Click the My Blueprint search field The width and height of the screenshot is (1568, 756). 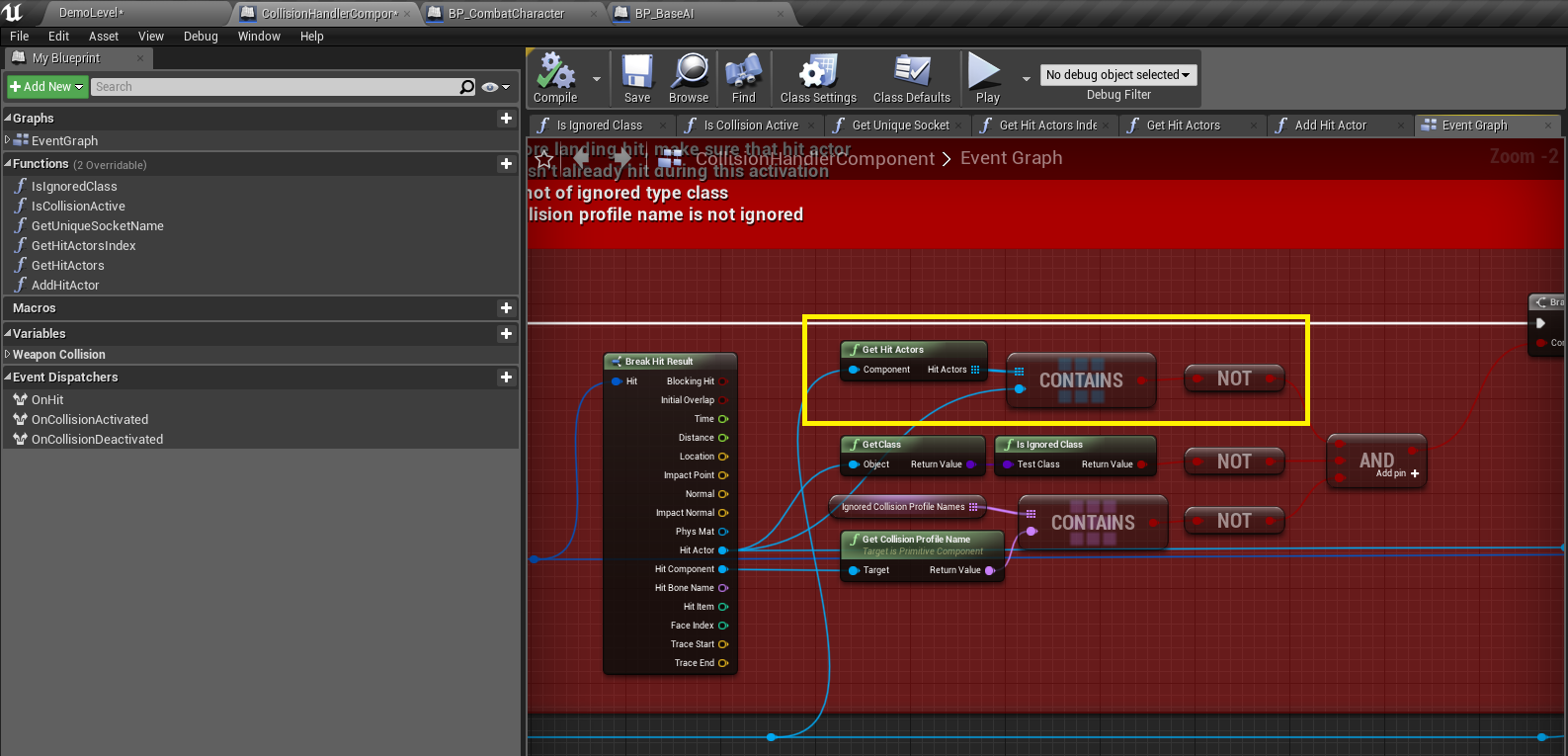(275, 87)
